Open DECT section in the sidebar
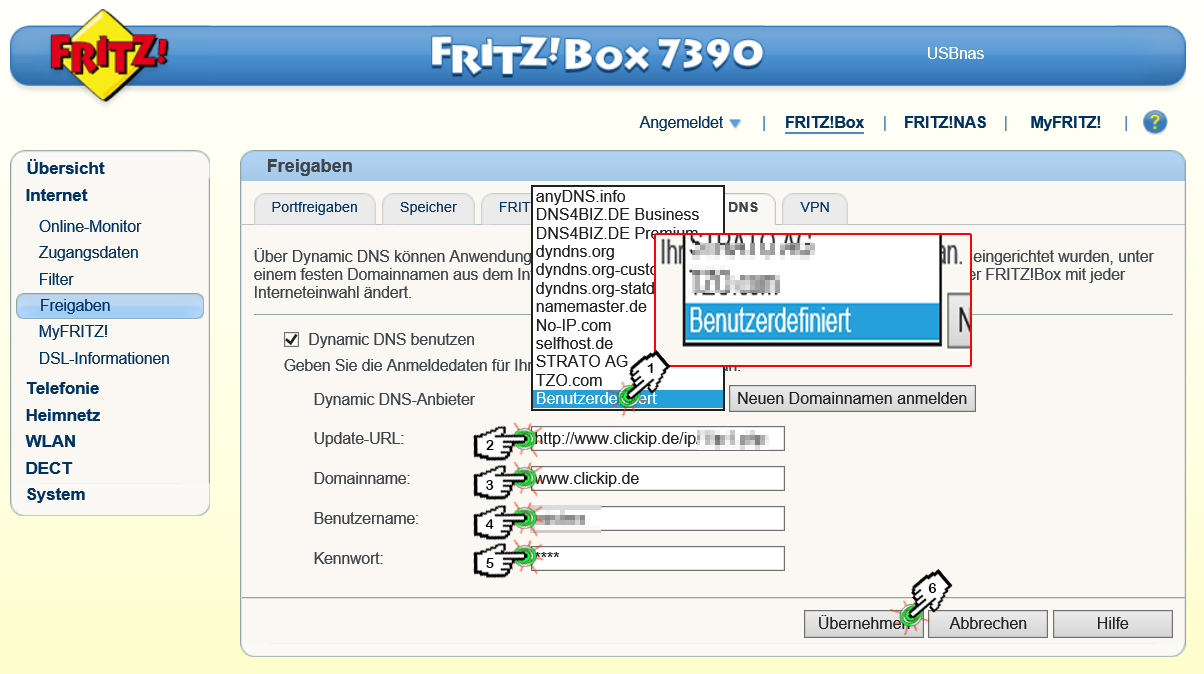This screenshot has height=674, width=1204. (x=49, y=468)
